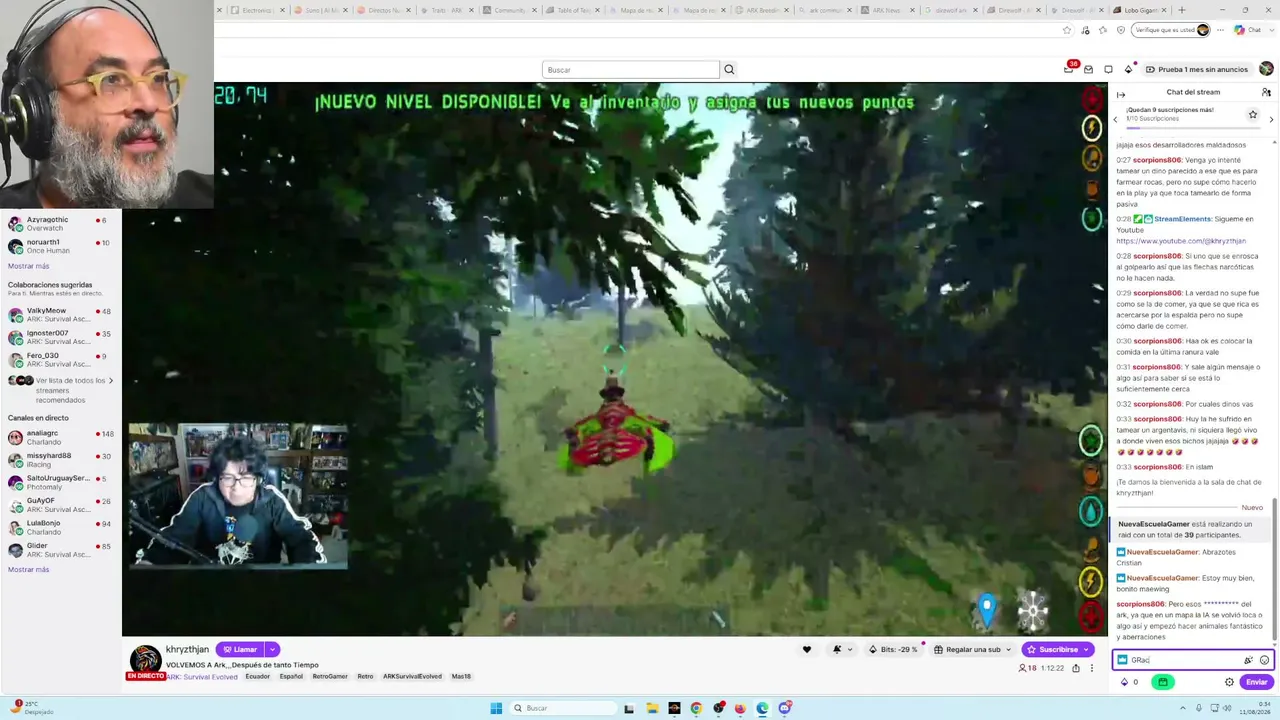Click the search magnifier button

[729, 70]
